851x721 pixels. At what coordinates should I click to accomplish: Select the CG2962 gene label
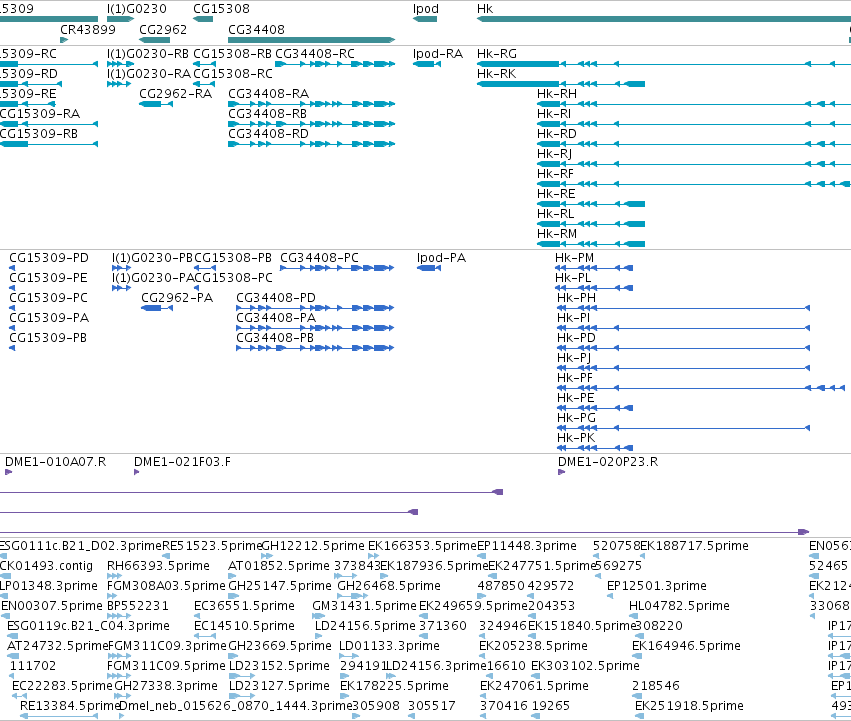163,29
